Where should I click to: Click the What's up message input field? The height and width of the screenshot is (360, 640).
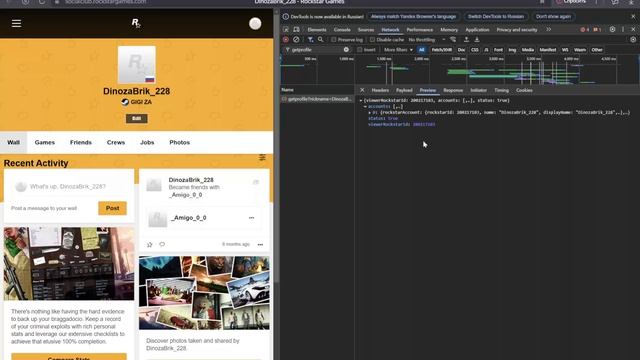pyautogui.click(x=69, y=187)
